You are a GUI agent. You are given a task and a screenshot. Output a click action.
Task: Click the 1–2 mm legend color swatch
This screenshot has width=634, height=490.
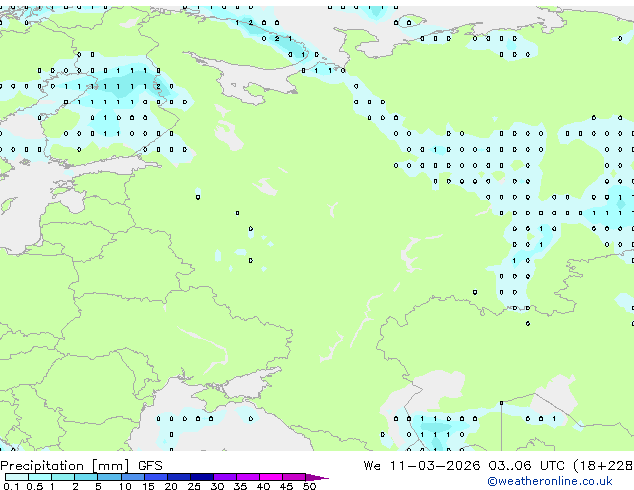tap(63, 477)
